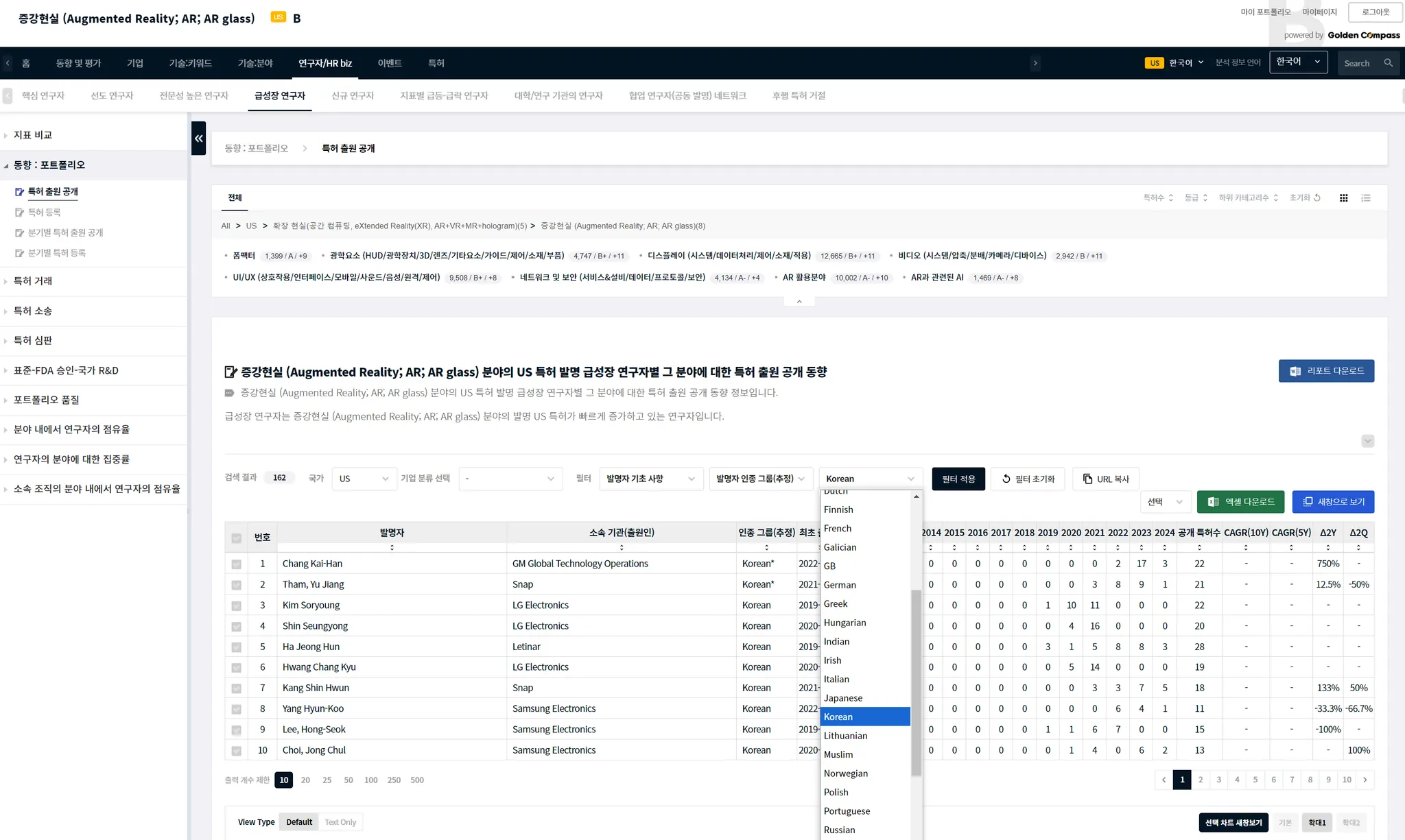Open the 국가 US dropdown
Image resolution: width=1405 pixels, height=840 pixels.
click(x=364, y=479)
